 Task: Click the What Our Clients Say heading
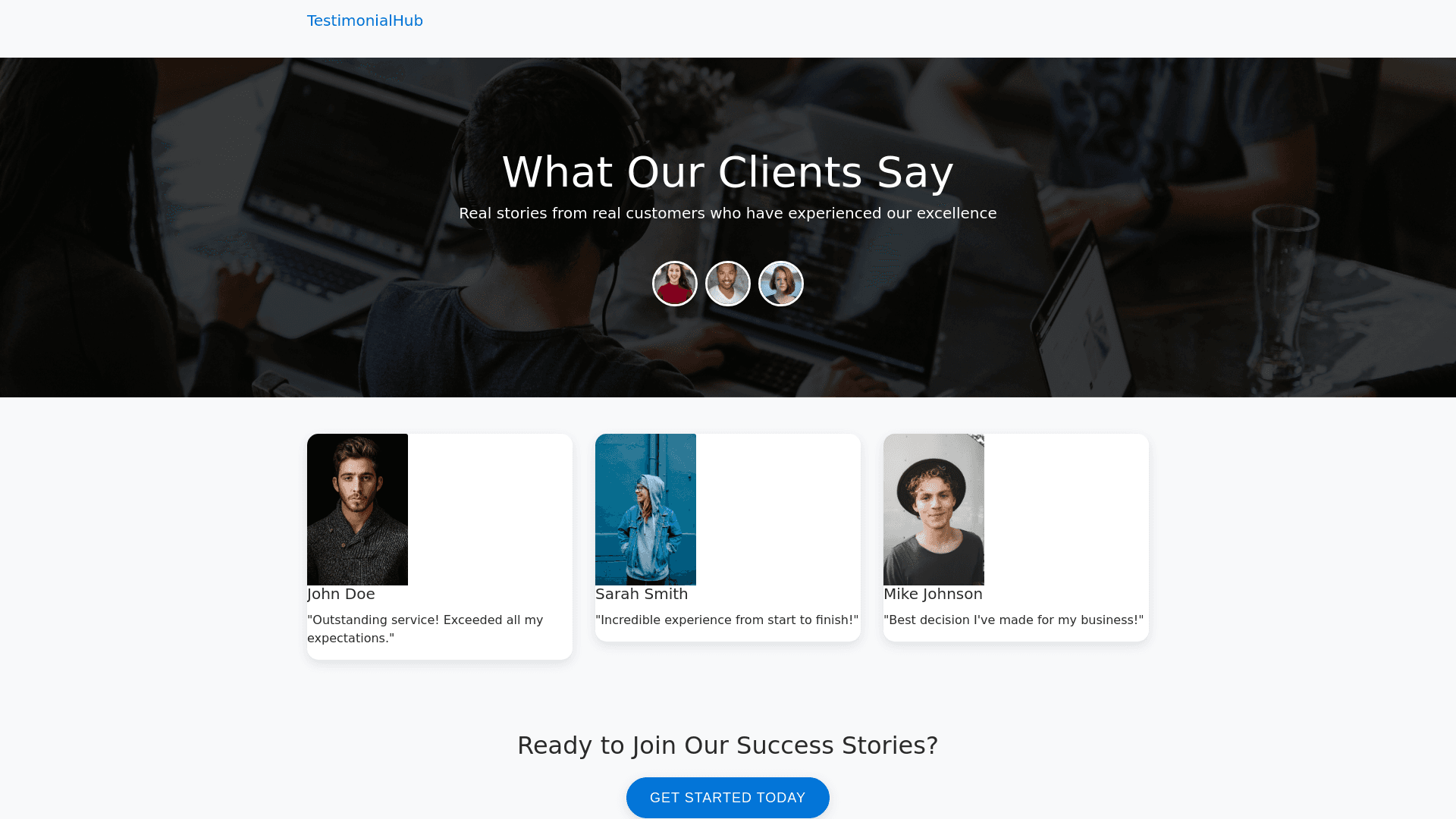(728, 172)
